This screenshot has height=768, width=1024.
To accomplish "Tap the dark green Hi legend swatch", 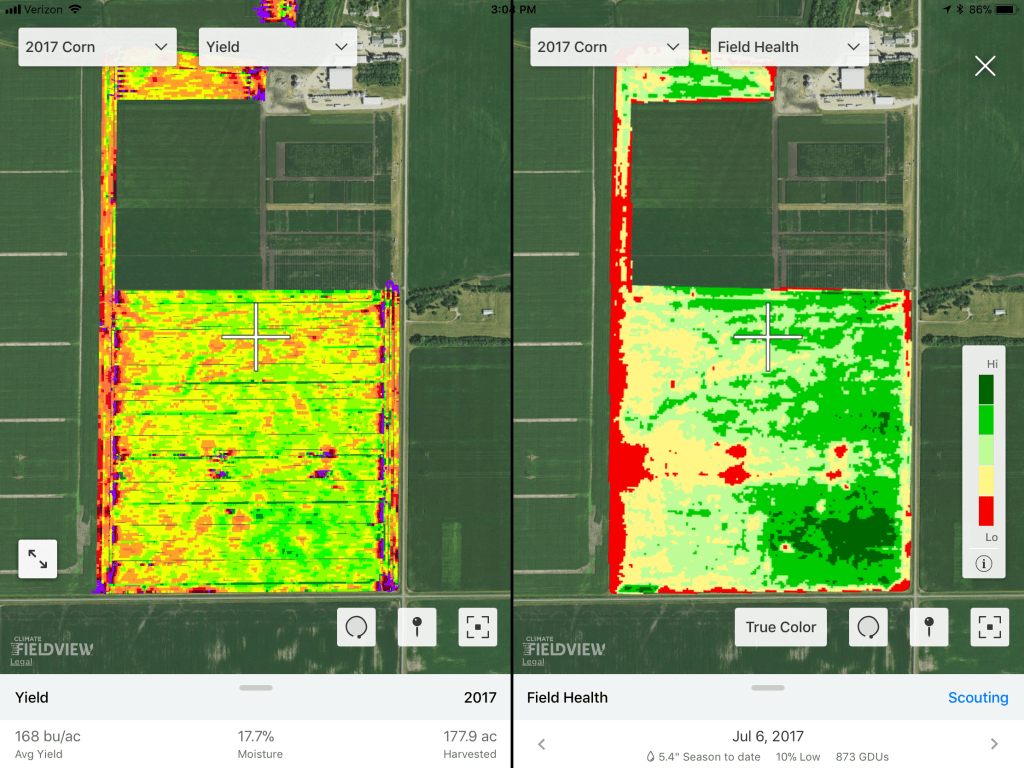I will 986,389.
